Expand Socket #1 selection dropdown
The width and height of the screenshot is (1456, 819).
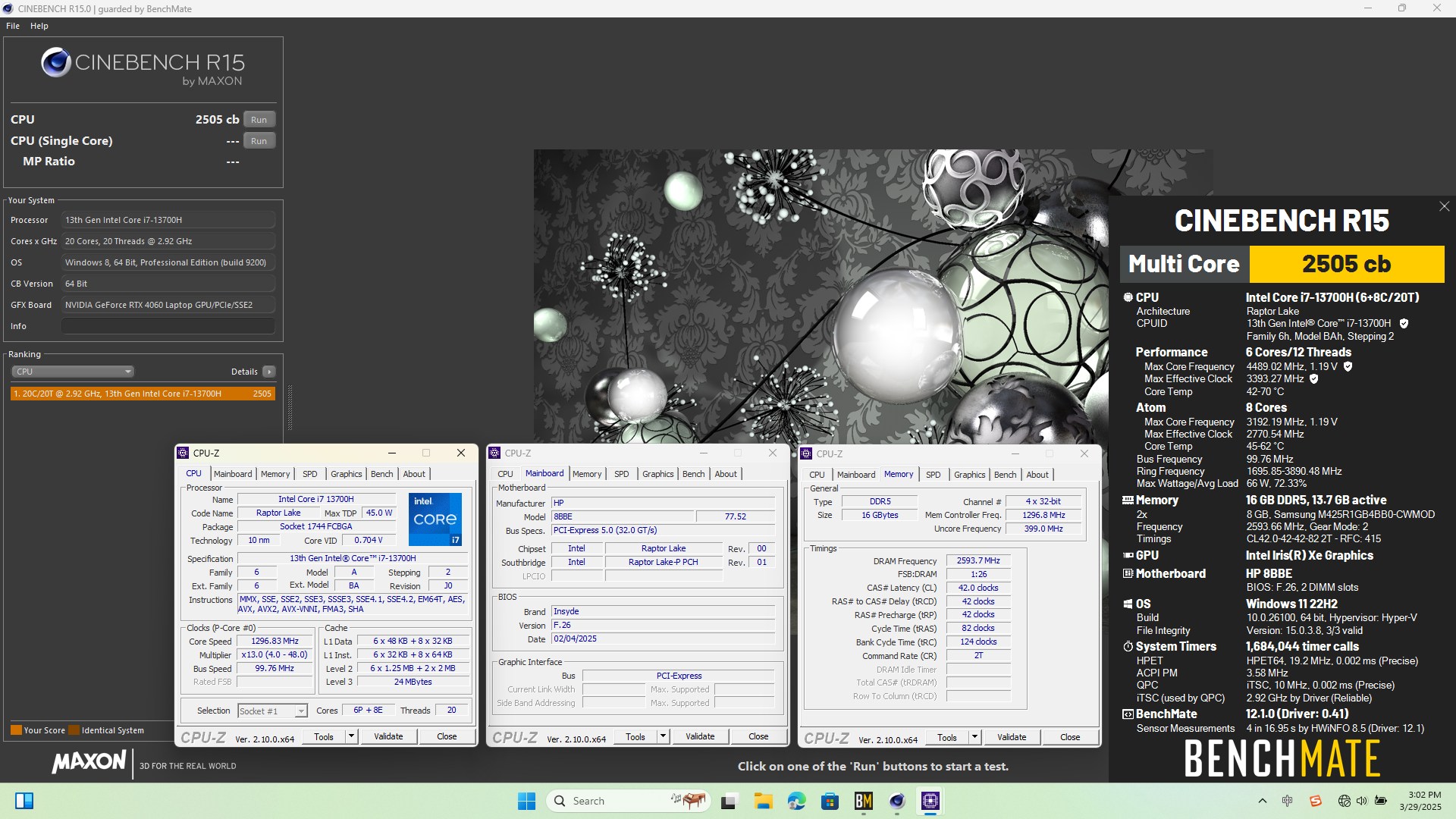click(x=301, y=711)
